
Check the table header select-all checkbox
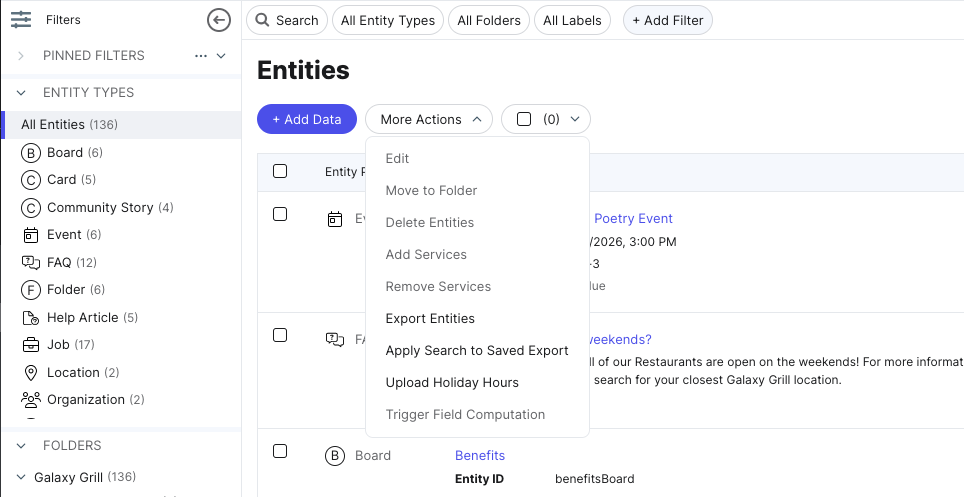click(x=280, y=171)
